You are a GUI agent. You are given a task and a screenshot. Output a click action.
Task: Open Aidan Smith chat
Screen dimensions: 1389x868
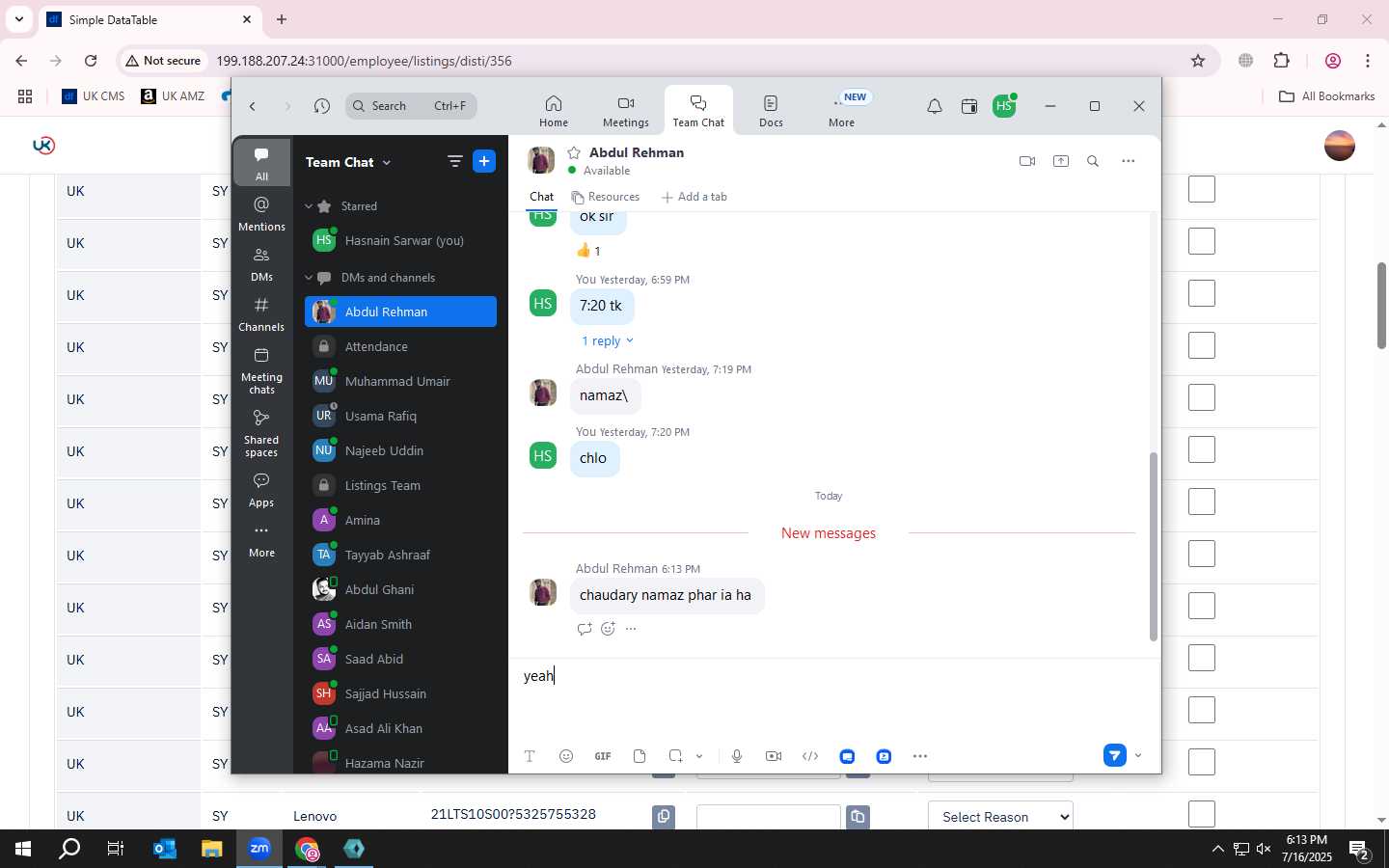pos(400,625)
